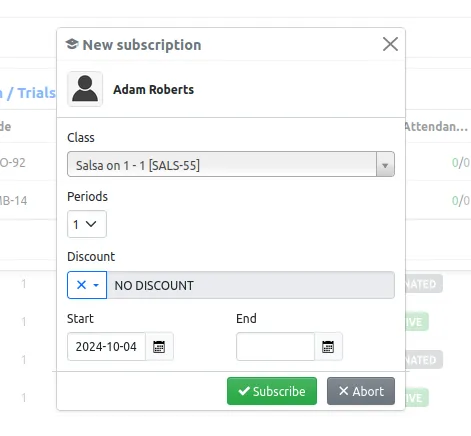471x436 pixels.
Task: Clear discount with the blue X icon
Action: 81,285
